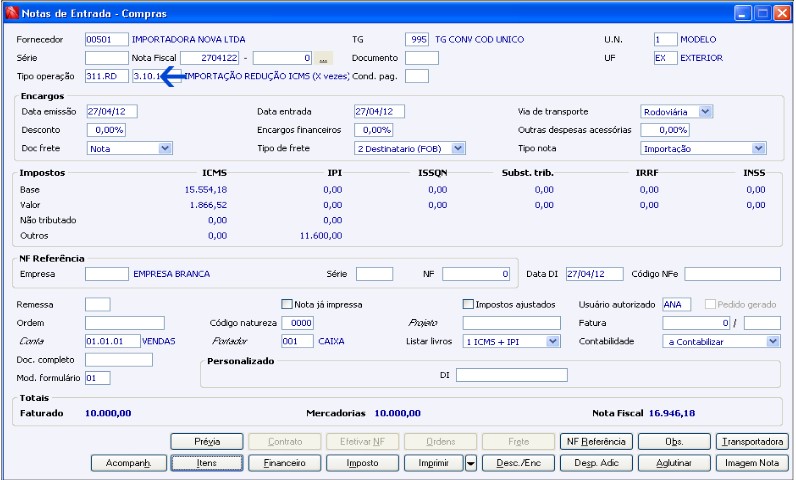This screenshot has width=796, height=480.
Task: Click the Fornecedor code input field
Action: coord(106,39)
